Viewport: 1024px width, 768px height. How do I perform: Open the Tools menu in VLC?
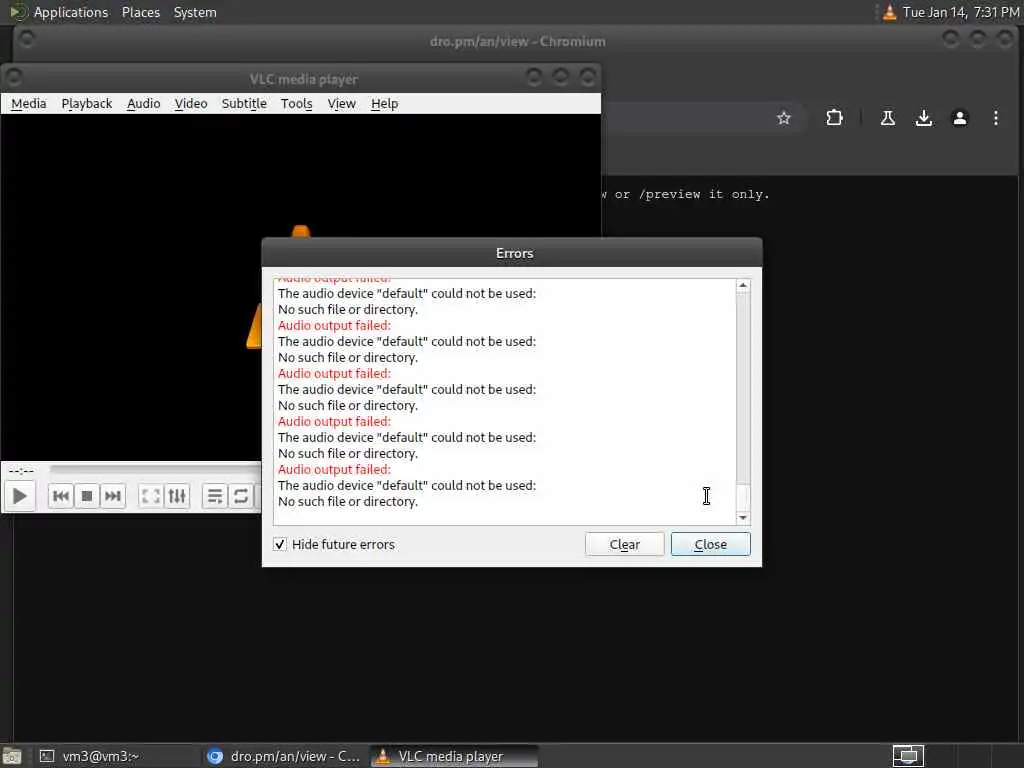click(x=296, y=104)
